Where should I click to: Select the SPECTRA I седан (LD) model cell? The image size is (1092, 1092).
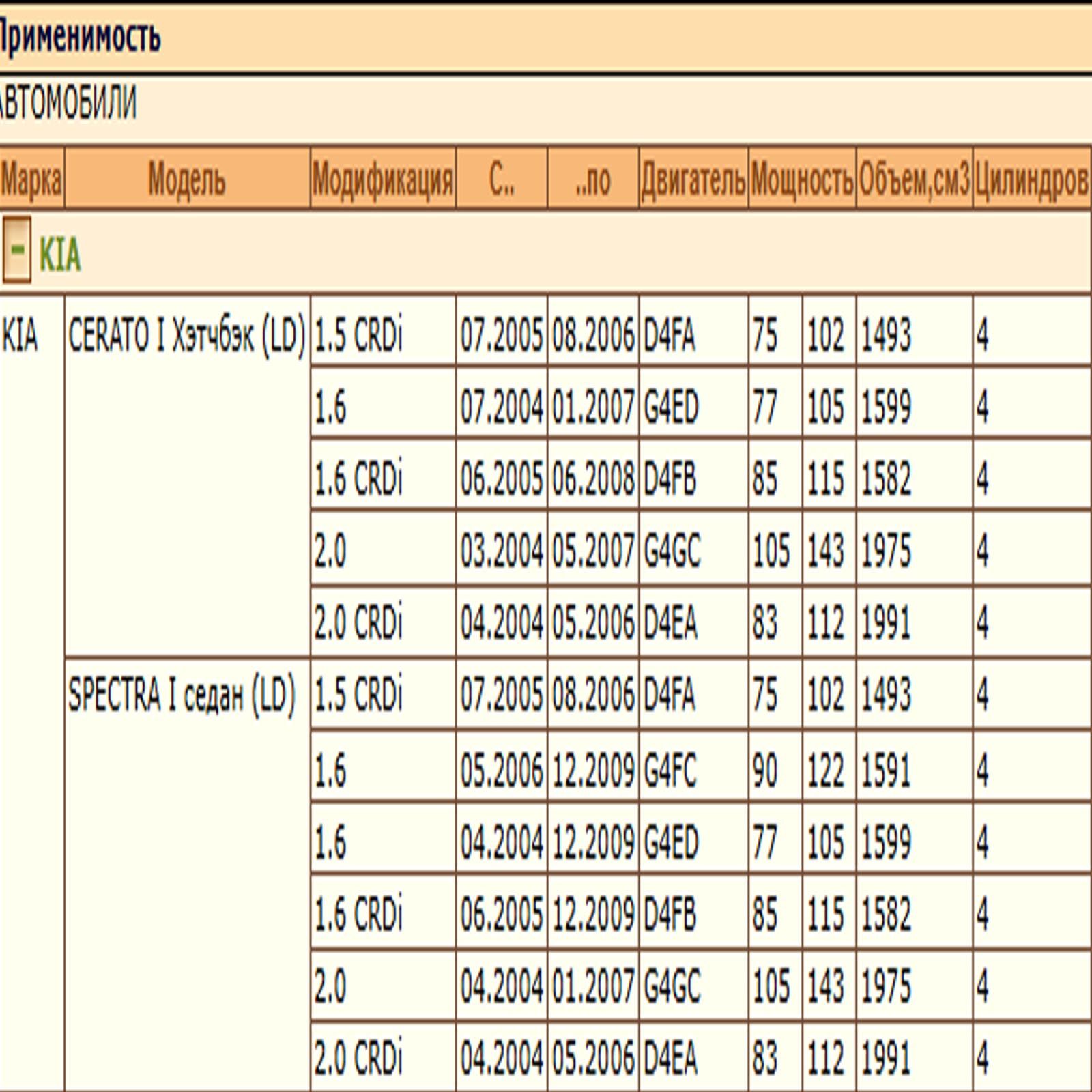coord(182,695)
